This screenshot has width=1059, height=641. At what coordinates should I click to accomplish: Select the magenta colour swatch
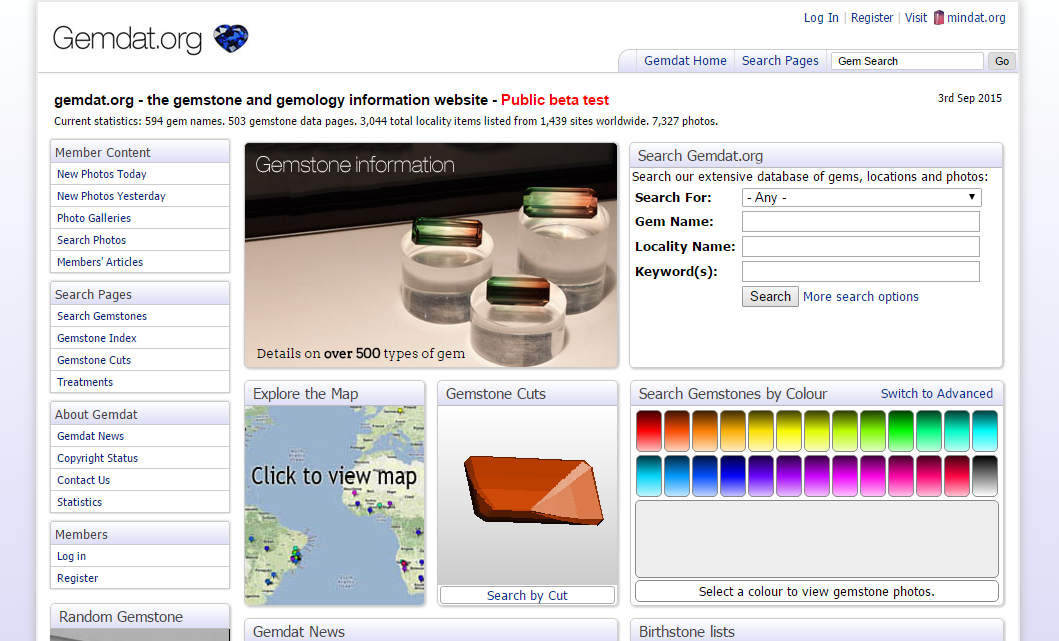[845, 476]
